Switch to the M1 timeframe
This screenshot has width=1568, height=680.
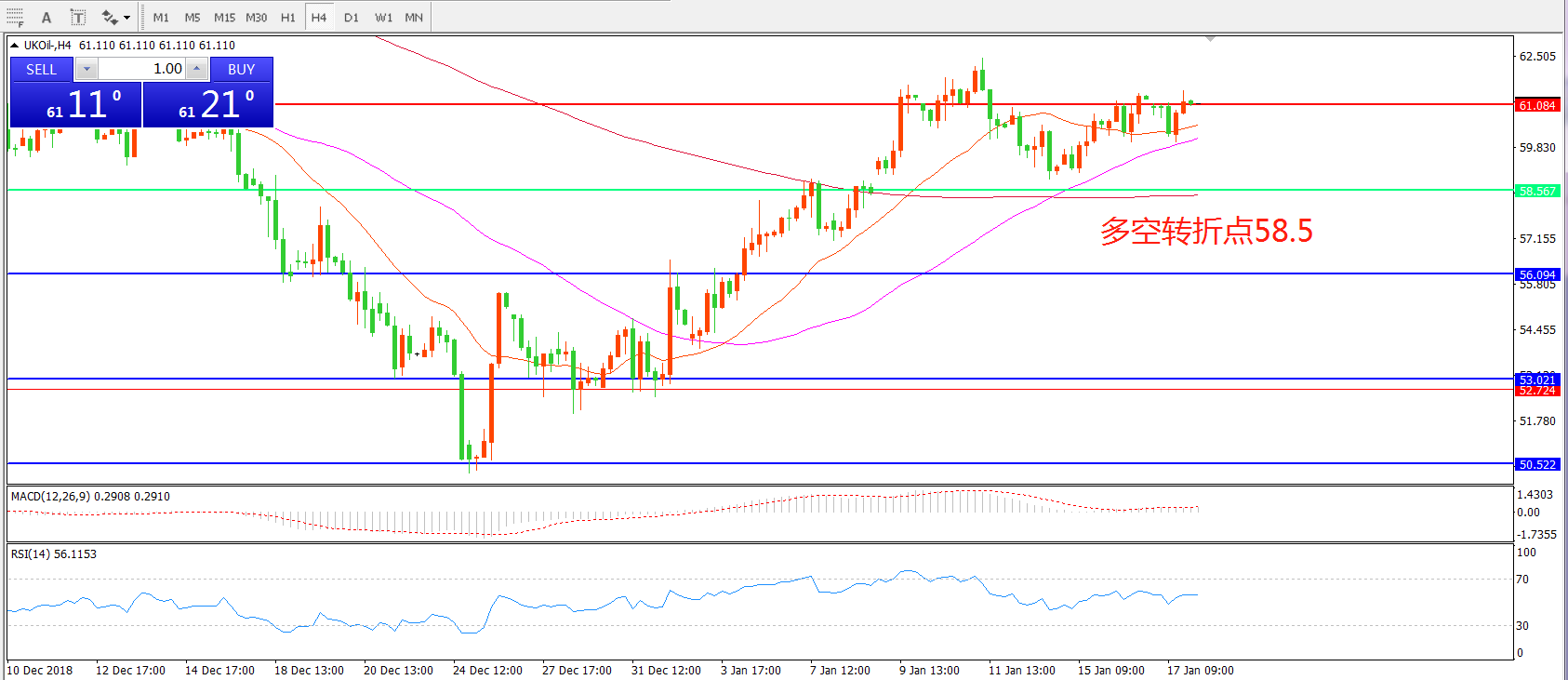pos(161,18)
